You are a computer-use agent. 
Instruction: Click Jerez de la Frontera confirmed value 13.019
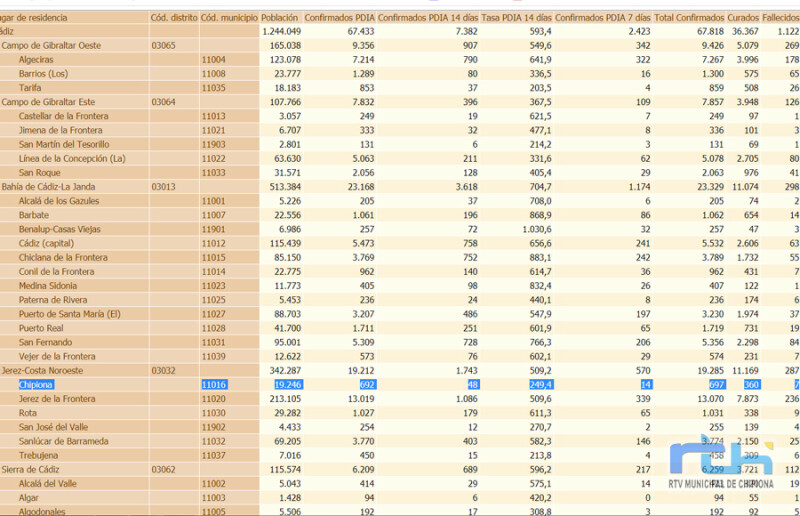point(361,399)
